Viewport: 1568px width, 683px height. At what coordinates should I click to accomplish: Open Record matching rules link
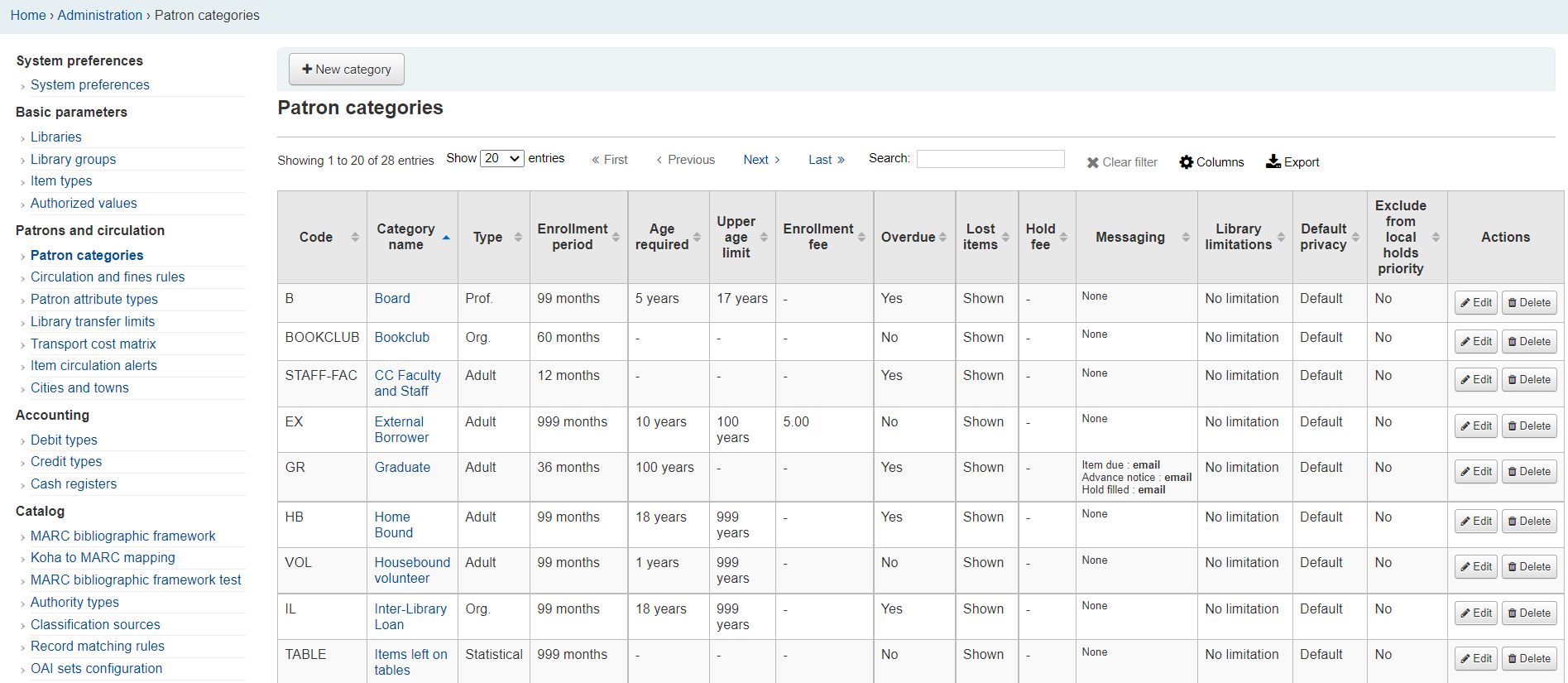(98, 646)
